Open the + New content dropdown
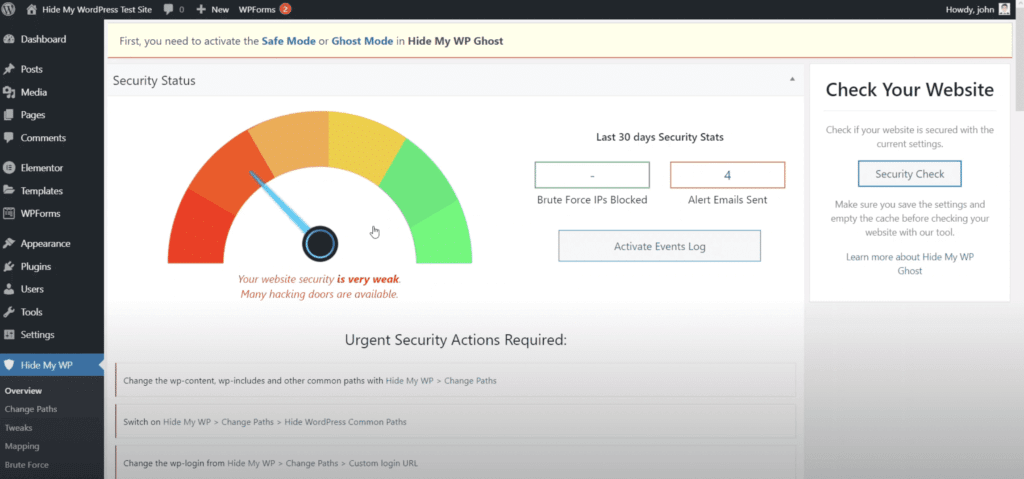The width and height of the screenshot is (1024, 479). pyautogui.click(x=213, y=9)
